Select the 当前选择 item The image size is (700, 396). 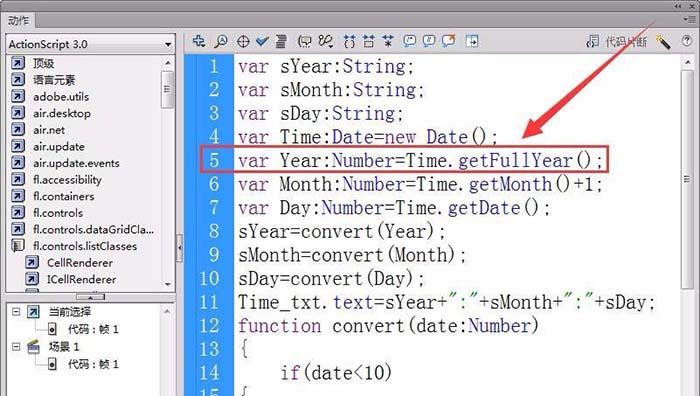click(x=69, y=312)
